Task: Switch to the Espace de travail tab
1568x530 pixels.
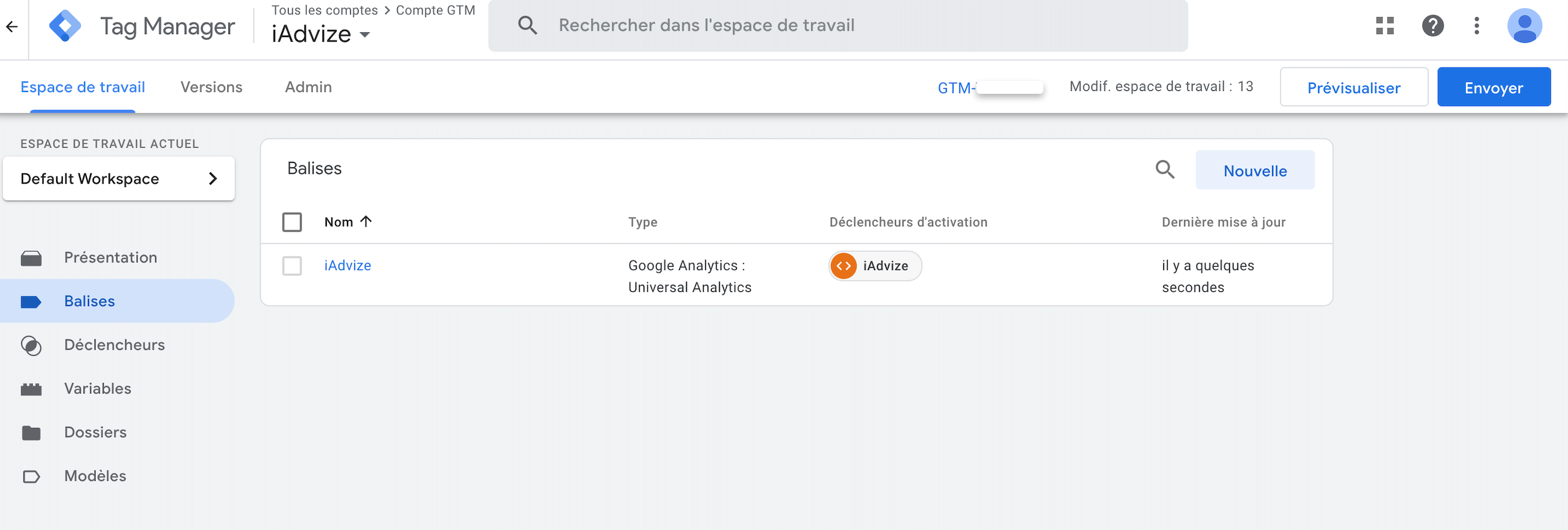Action: (83, 87)
